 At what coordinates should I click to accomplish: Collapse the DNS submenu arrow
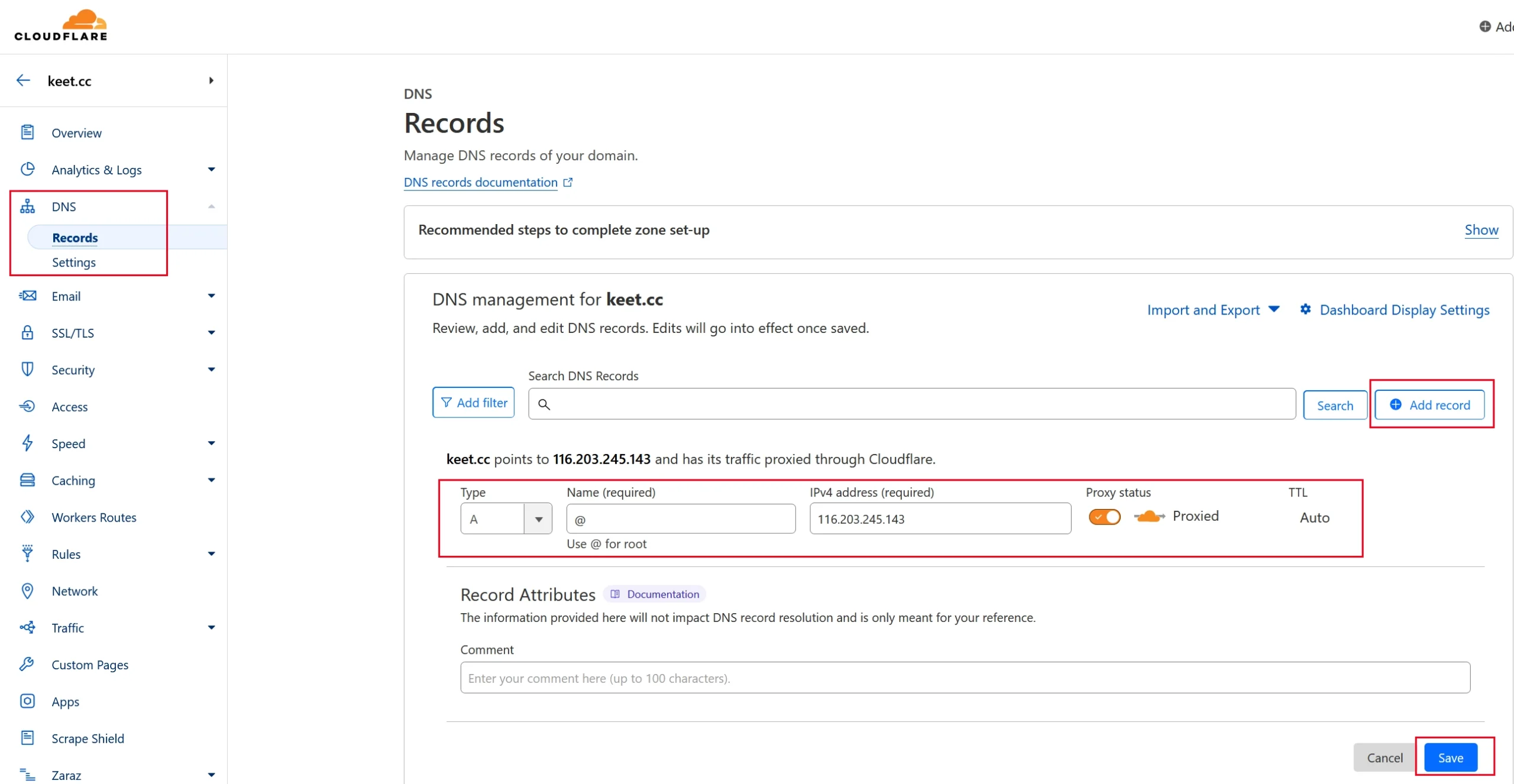[x=211, y=206]
